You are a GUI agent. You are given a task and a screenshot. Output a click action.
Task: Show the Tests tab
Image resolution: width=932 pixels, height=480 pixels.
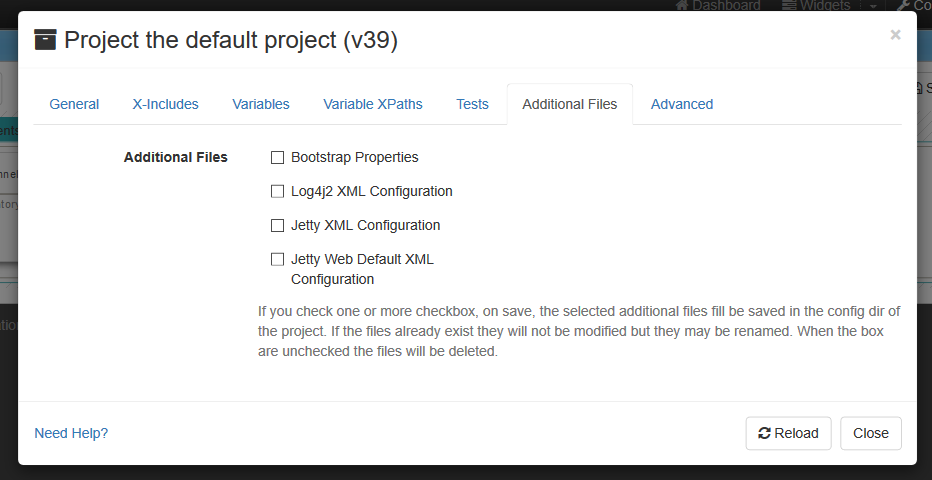pos(472,104)
